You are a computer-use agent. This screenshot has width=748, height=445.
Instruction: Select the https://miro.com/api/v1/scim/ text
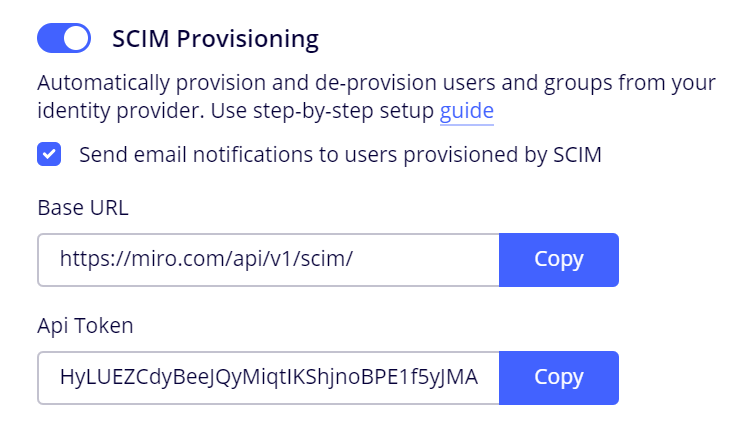[x=206, y=260]
